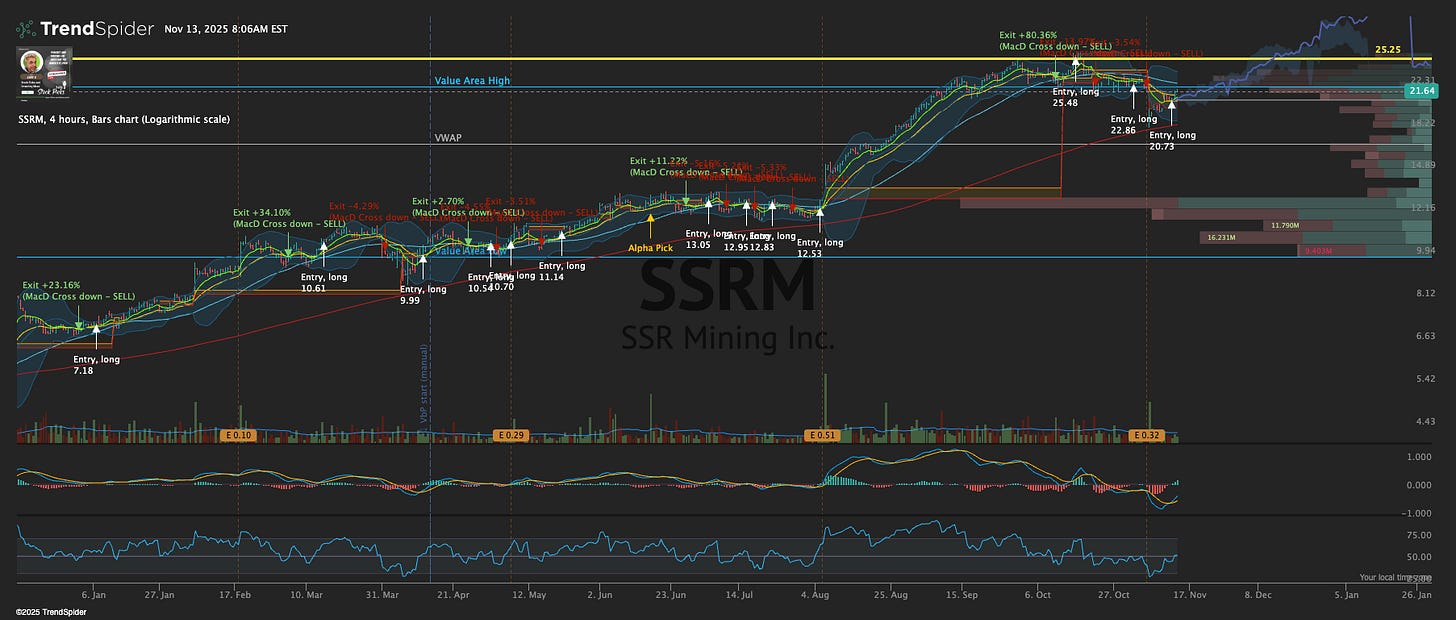Open the E 0.10 earnings marker
1456x620 pixels.
(x=237, y=436)
